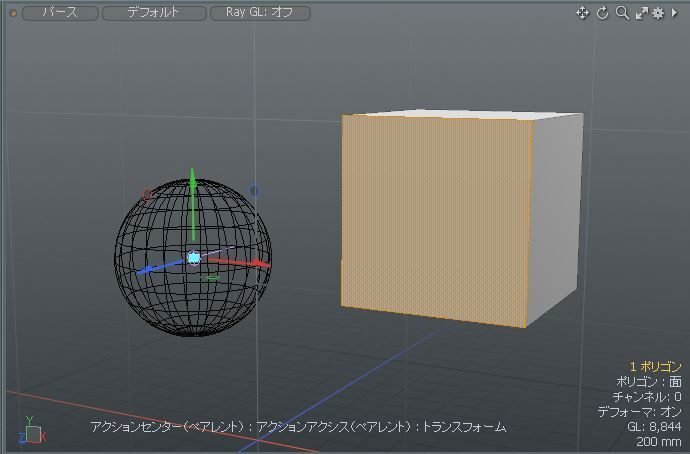Click the アクションセンター(ペアレント) status text

click(x=167, y=427)
